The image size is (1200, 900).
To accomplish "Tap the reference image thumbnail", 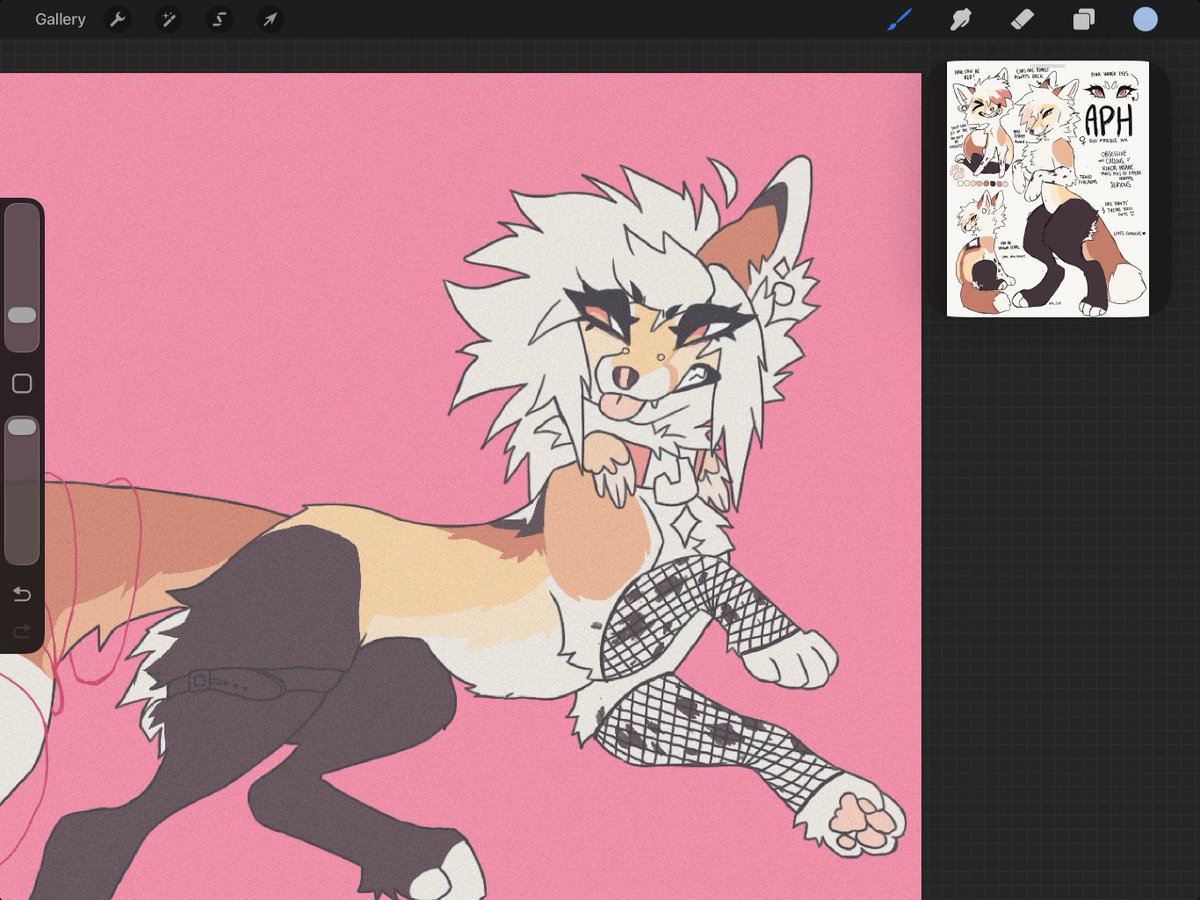I will 1047,189.
